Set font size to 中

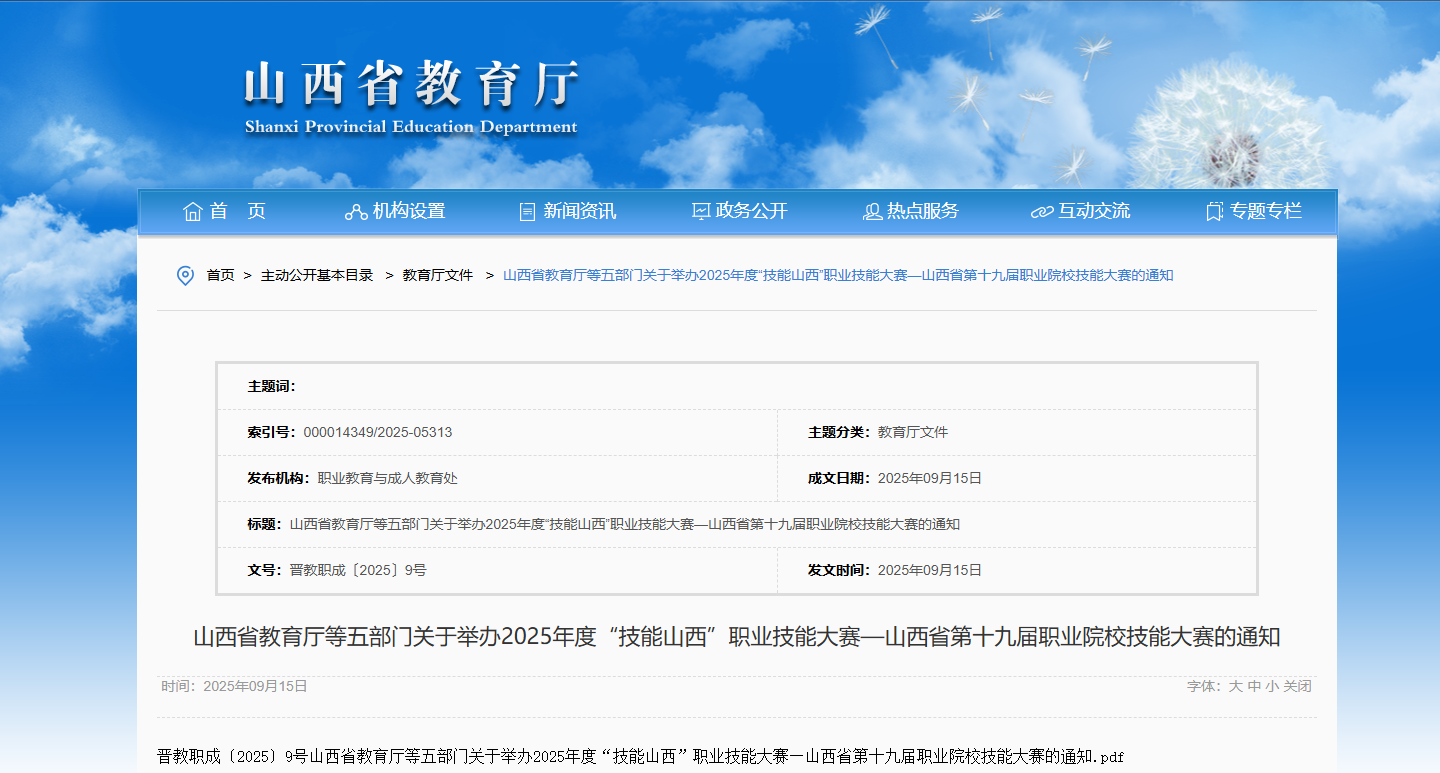pyautogui.click(x=1254, y=686)
